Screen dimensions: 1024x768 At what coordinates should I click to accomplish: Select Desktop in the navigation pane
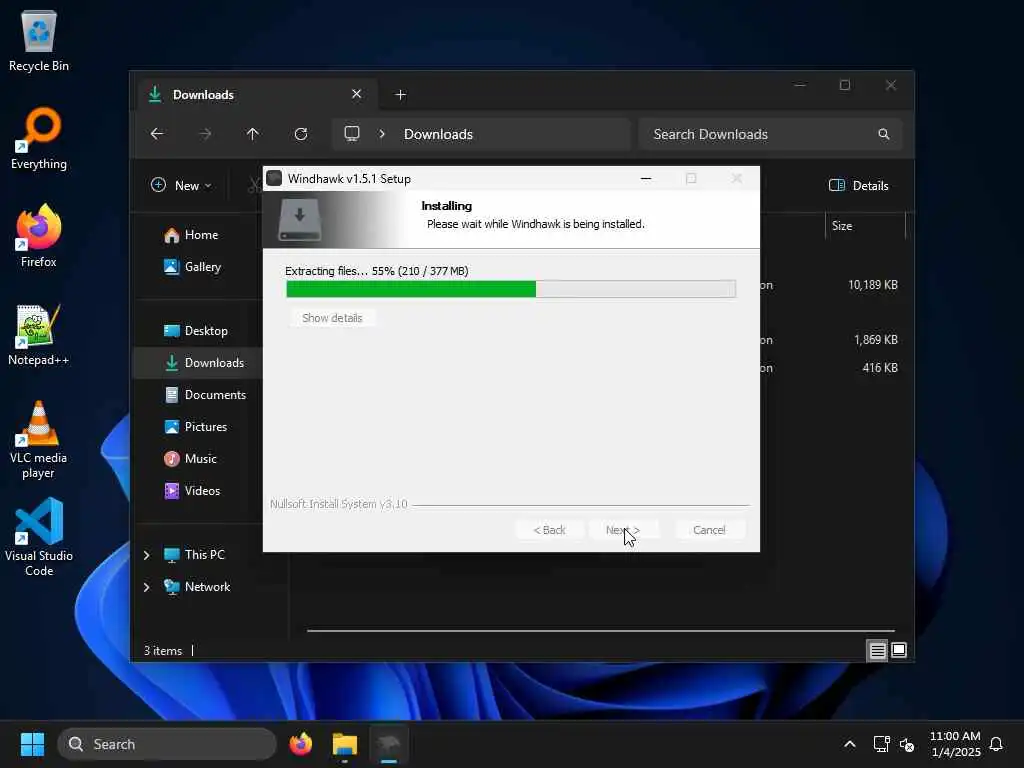pyautogui.click(x=195, y=331)
